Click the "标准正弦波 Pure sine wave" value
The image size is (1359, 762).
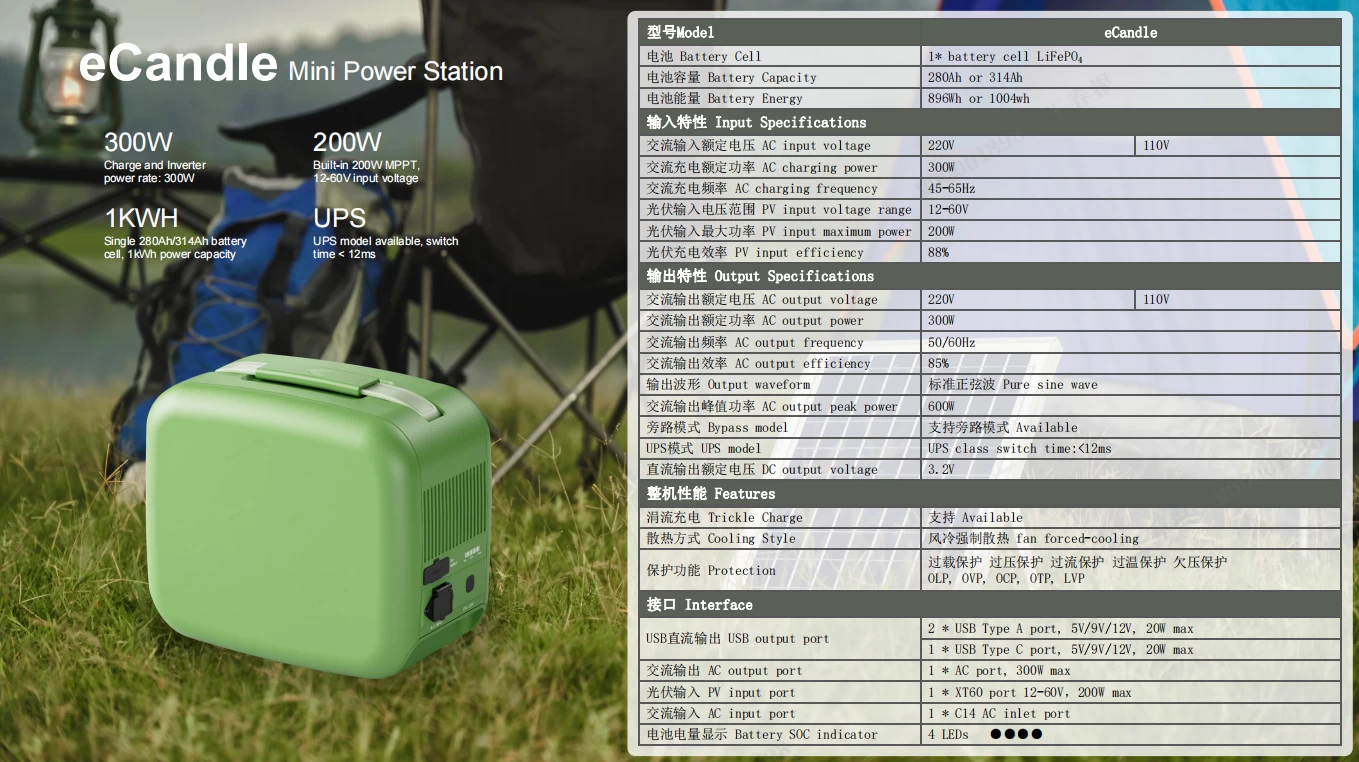pyautogui.click(x=1012, y=384)
